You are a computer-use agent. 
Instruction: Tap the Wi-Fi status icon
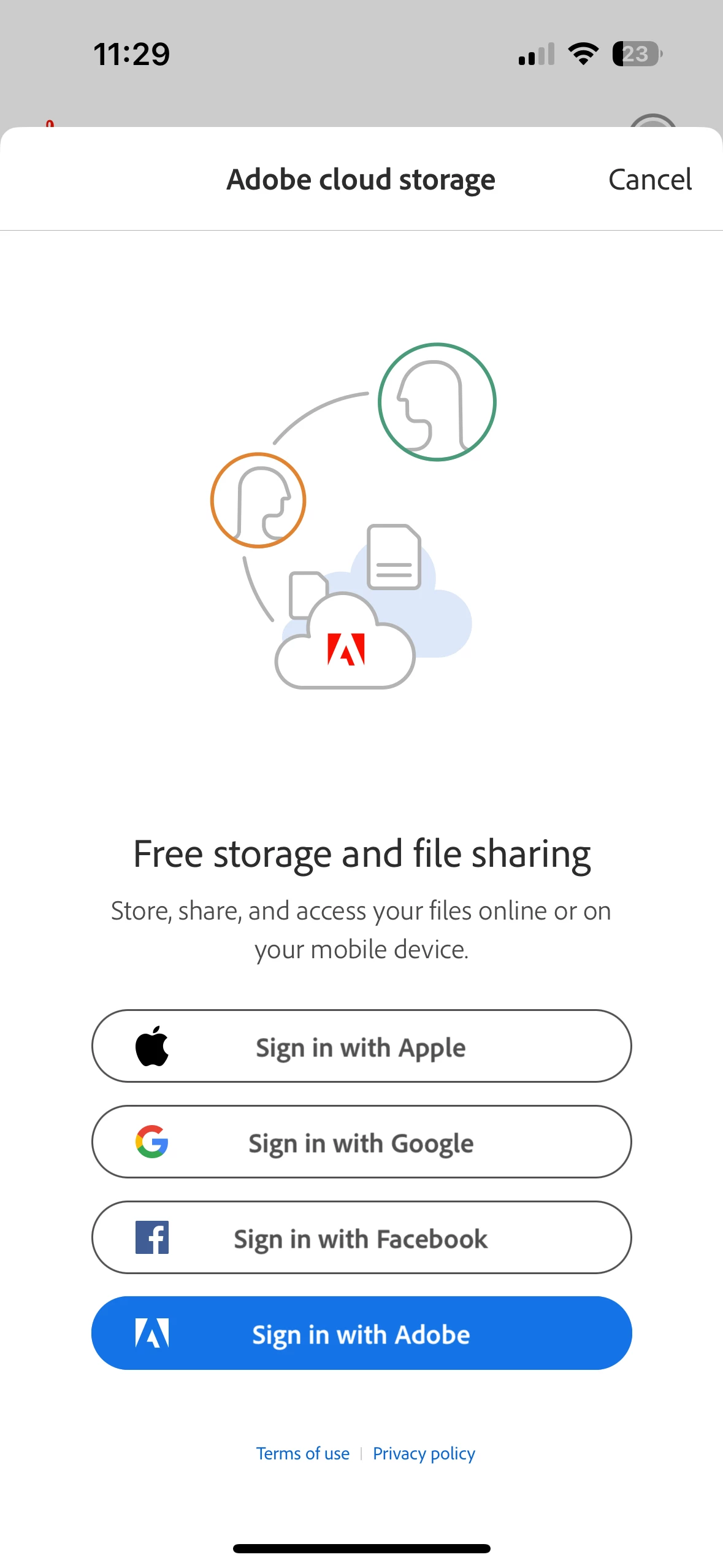pyautogui.click(x=583, y=54)
